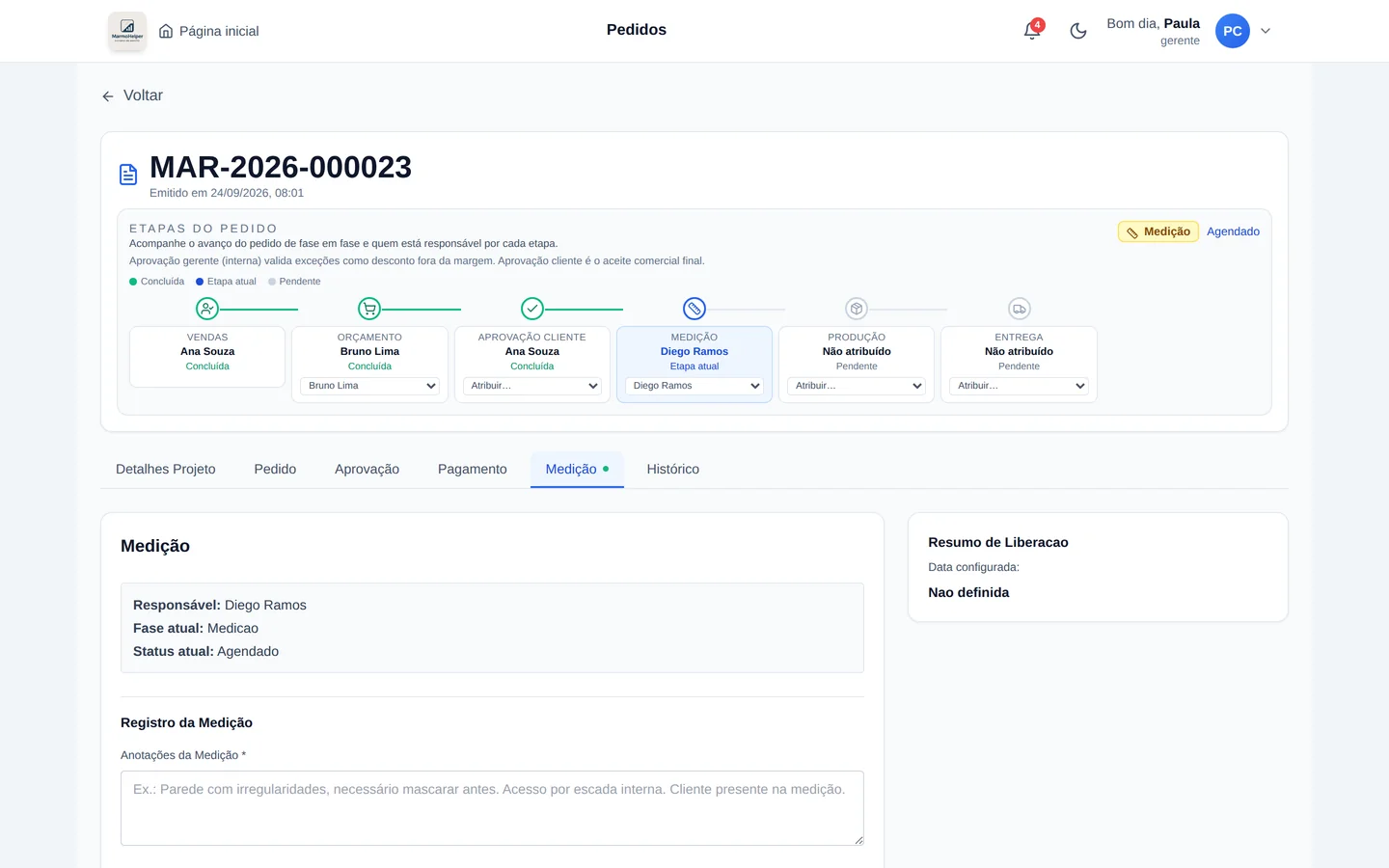Go to Página inicial link
1389x868 pixels.
click(x=208, y=31)
